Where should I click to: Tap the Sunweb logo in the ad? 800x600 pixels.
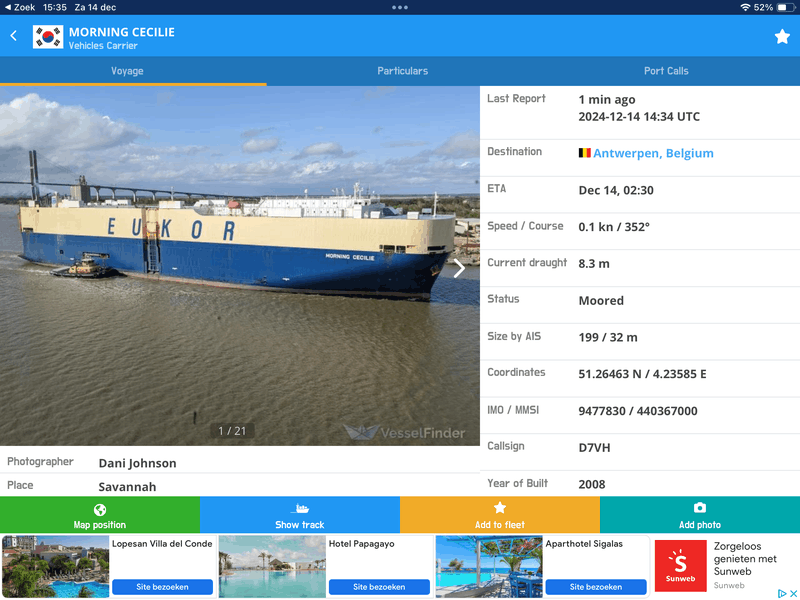pyautogui.click(x=681, y=566)
